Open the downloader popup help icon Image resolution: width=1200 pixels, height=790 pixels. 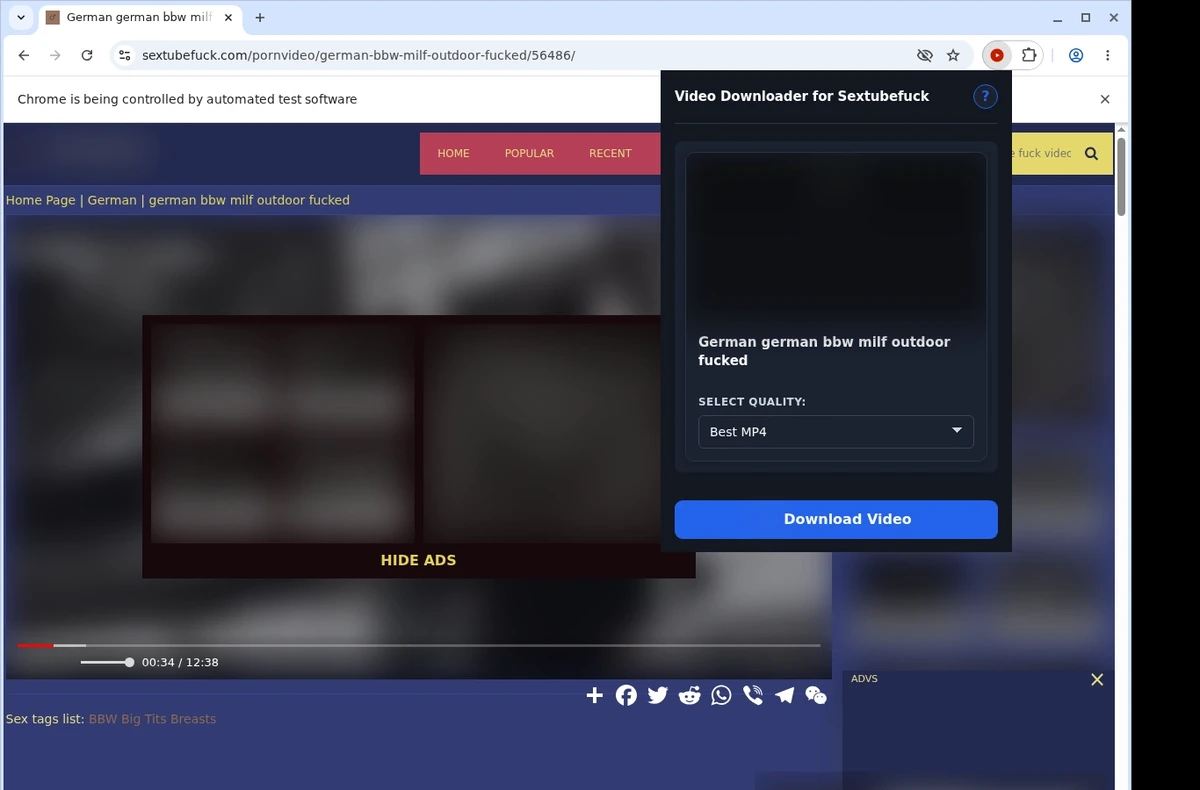(x=985, y=96)
